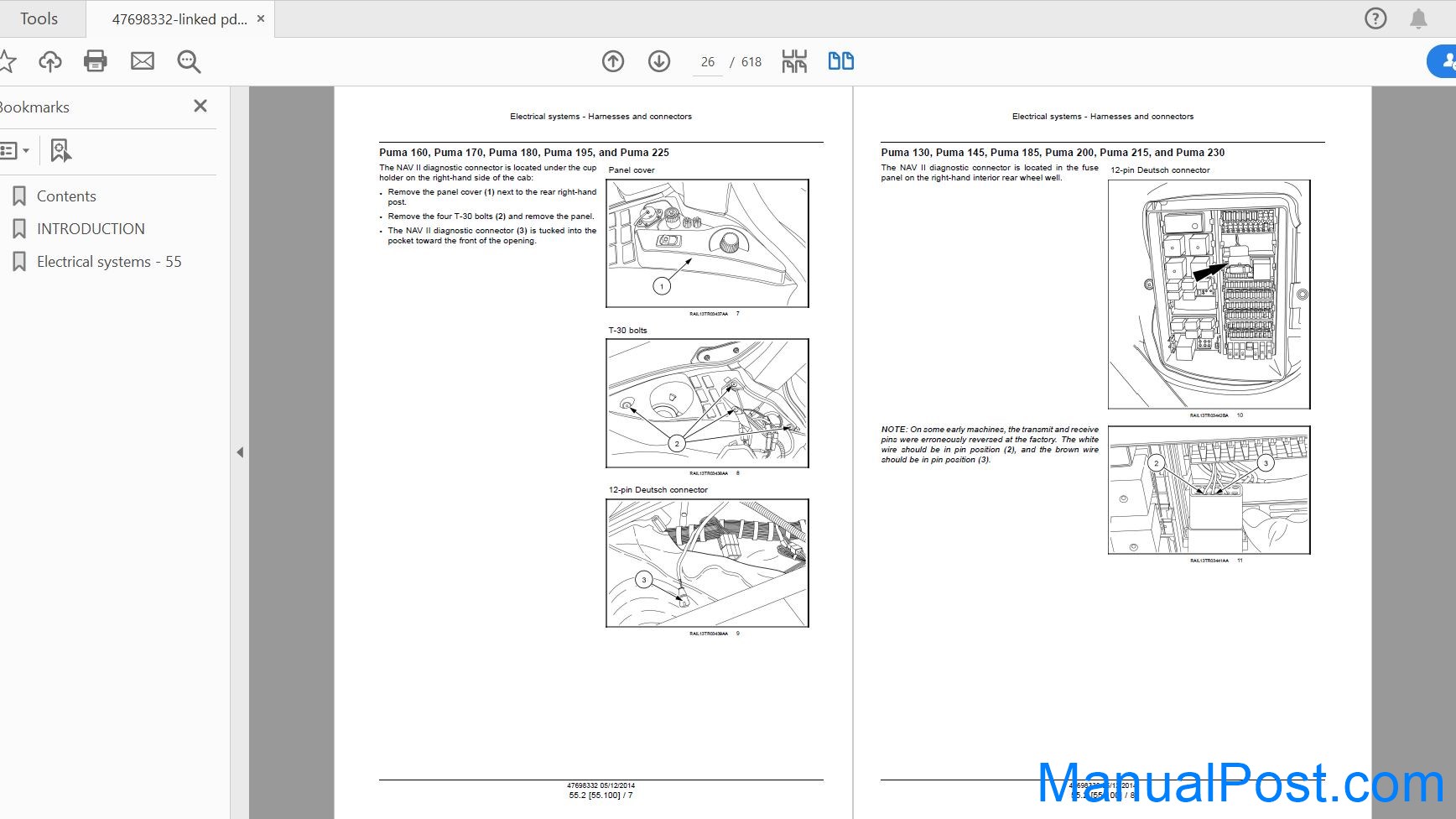
Task: Open the Contents bookmark
Action: [x=66, y=196]
